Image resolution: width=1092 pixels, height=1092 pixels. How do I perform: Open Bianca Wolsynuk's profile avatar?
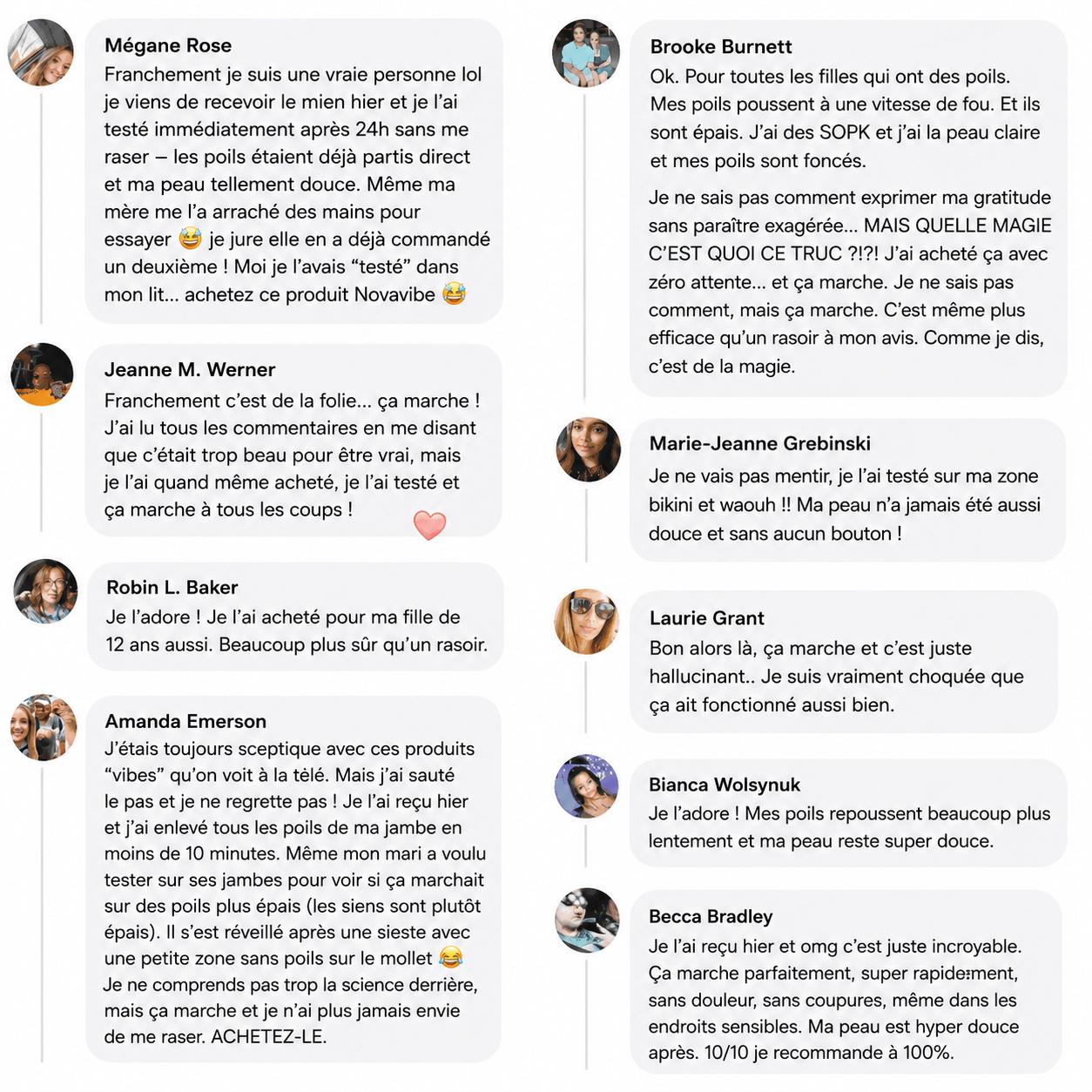pyautogui.click(x=587, y=786)
